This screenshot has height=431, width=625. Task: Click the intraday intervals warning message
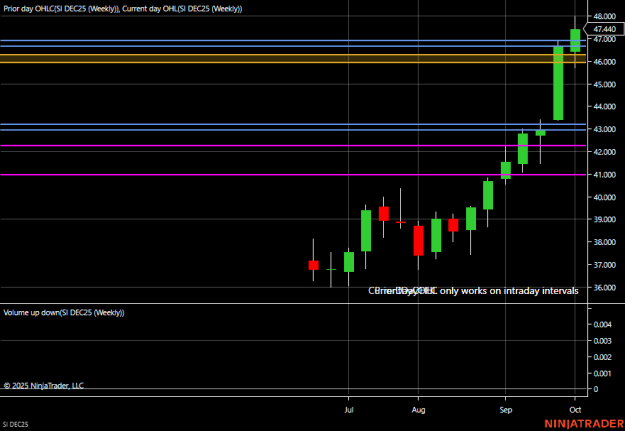click(x=473, y=291)
